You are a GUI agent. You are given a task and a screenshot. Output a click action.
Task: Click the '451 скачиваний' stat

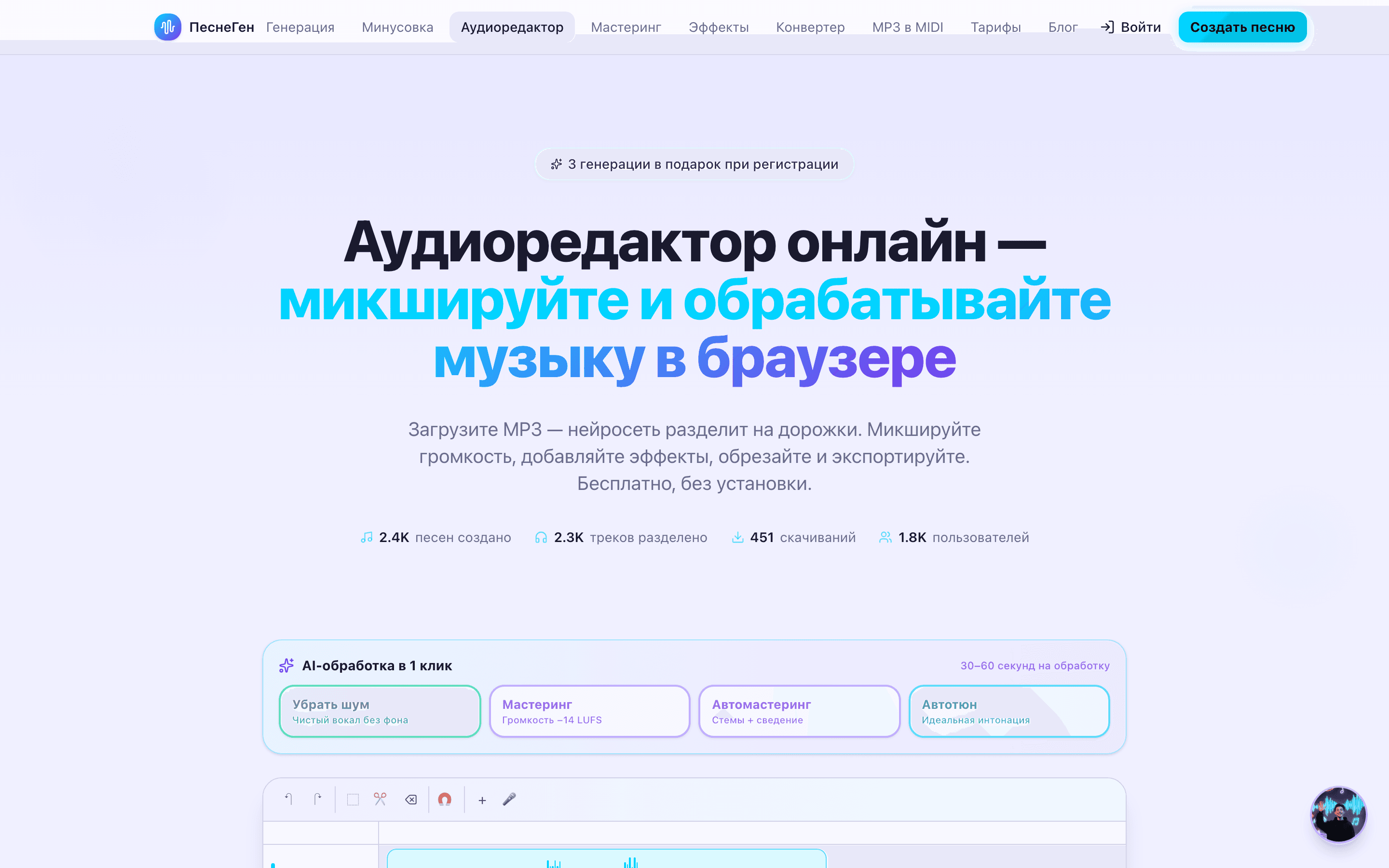794,537
